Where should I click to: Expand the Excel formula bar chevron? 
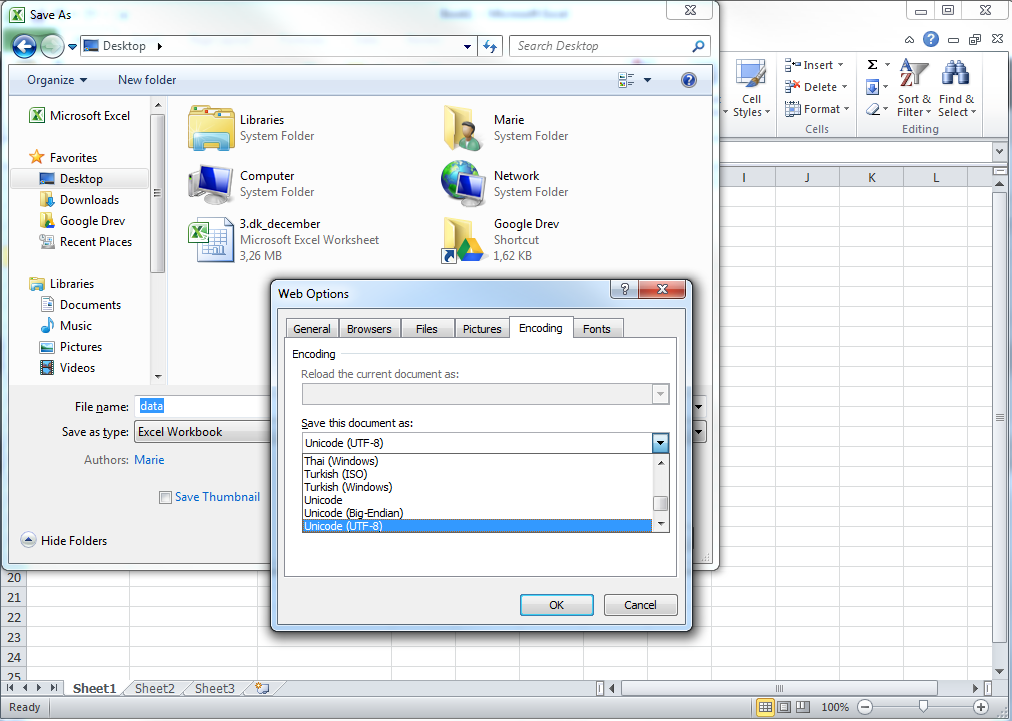[1000, 152]
